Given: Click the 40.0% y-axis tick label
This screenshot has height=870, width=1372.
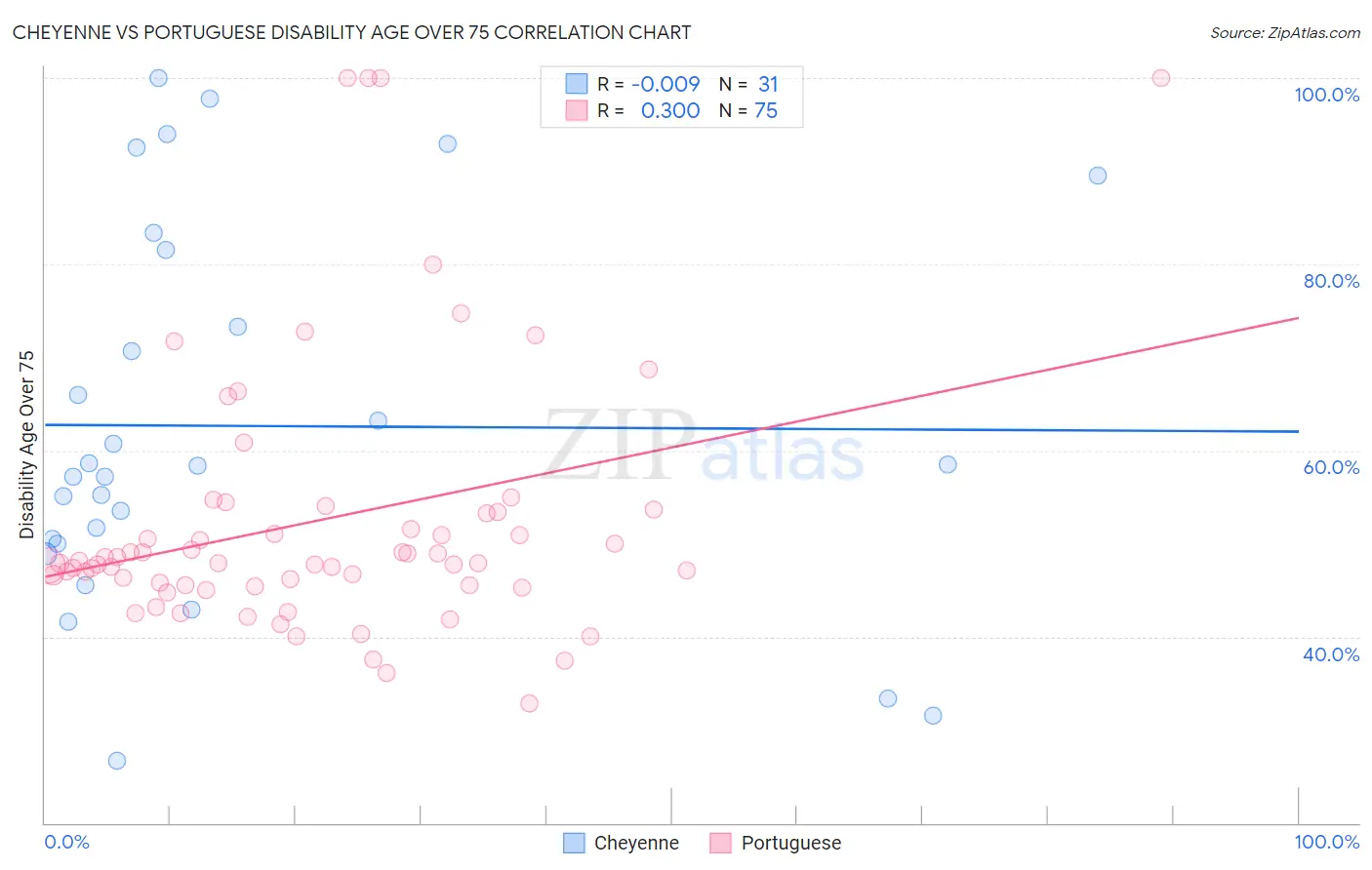Looking at the screenshot, I should (1331, 654).
